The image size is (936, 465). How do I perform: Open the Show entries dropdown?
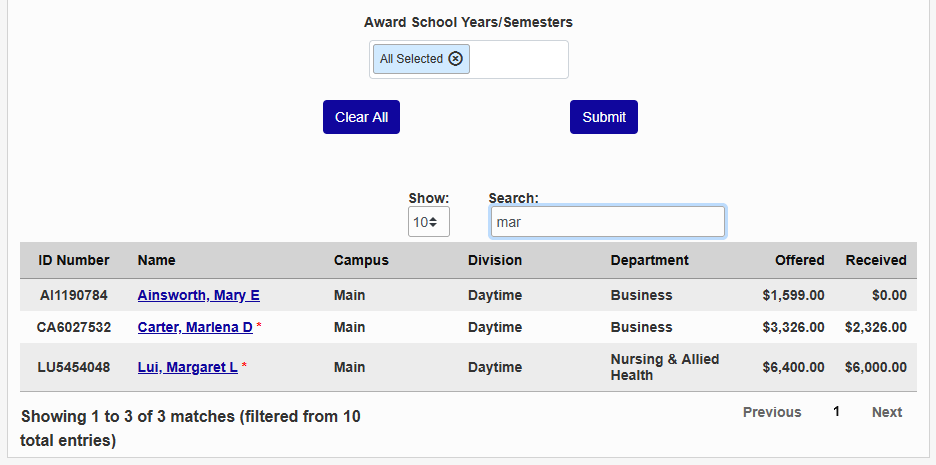click(x=429, y=221)
